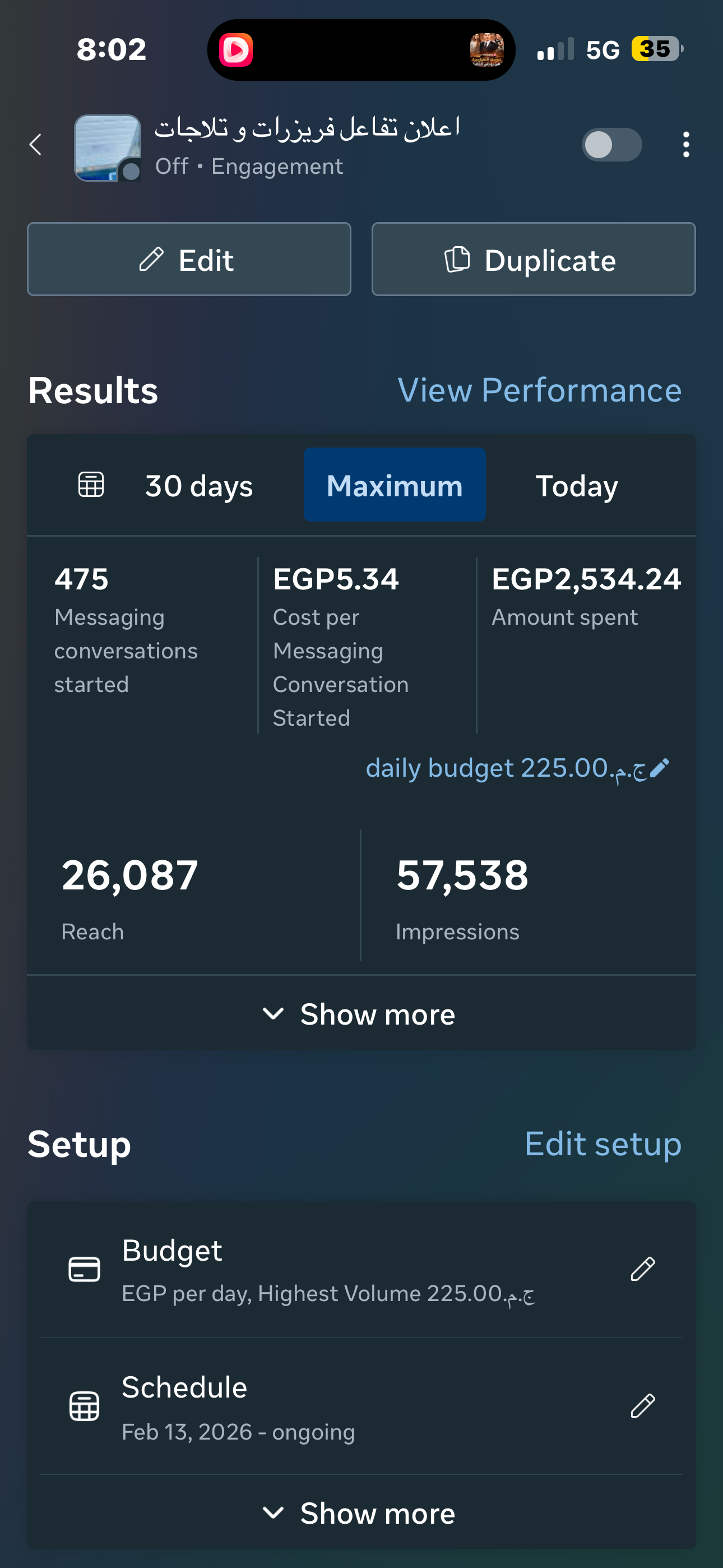Tap the ad preview thumbnail
The image size is (723, 1568).
pos(108,147)
